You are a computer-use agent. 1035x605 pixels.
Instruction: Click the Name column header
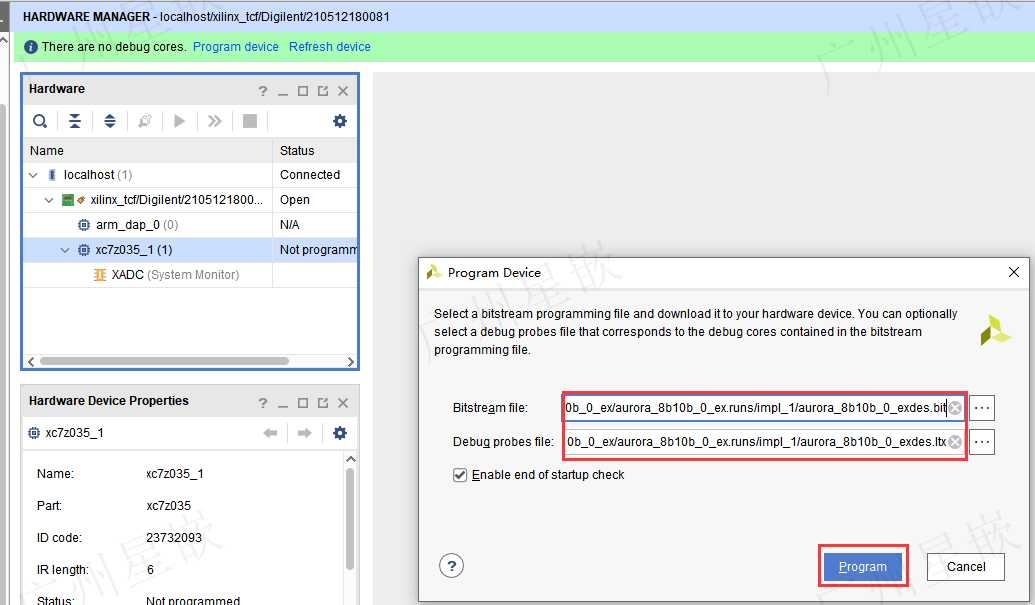click(x=148, y=150)
